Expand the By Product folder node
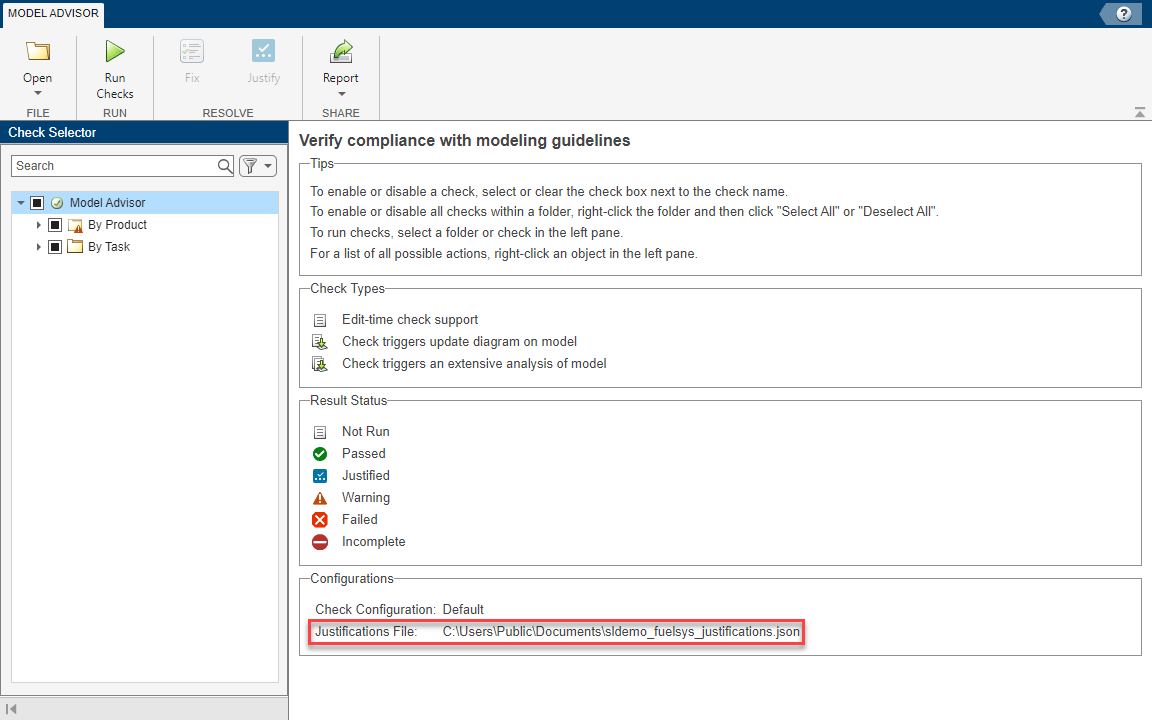 click(x=40, y=225)
